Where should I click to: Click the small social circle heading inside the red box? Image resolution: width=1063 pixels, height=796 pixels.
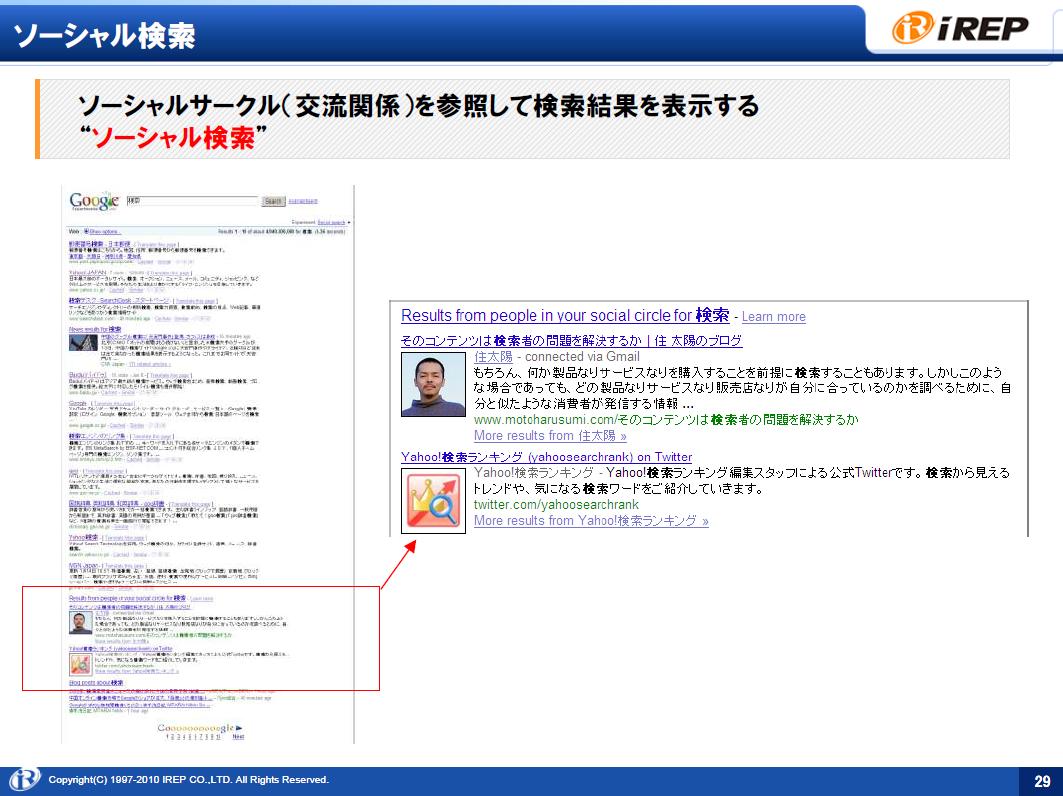click(x=127, y=599)
